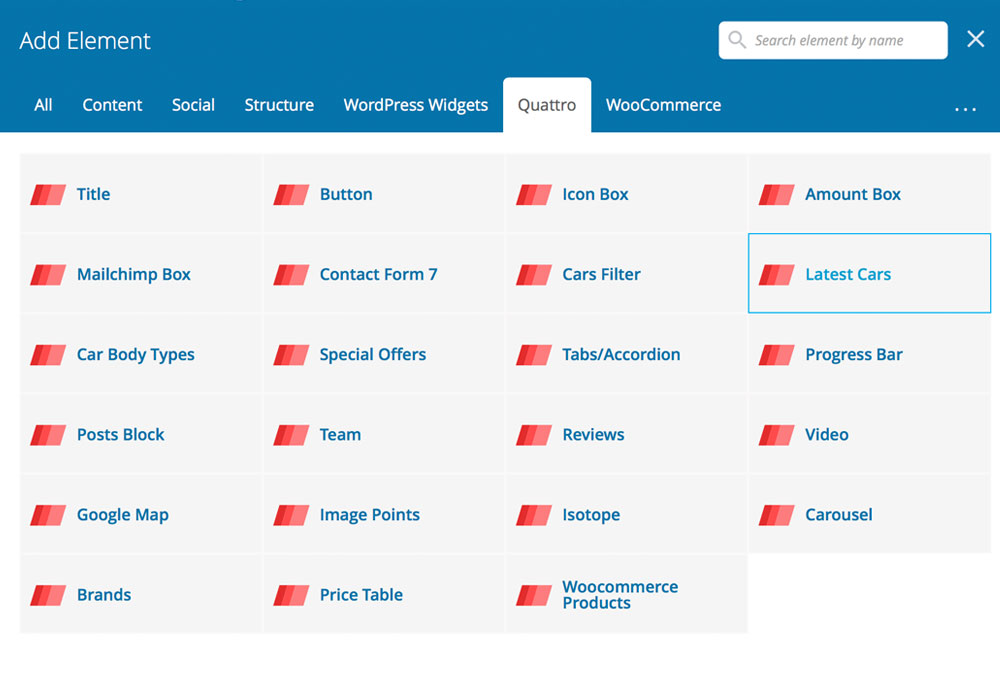Select the Quattro tab
1000x700 pixels.
tap(547, 105)
